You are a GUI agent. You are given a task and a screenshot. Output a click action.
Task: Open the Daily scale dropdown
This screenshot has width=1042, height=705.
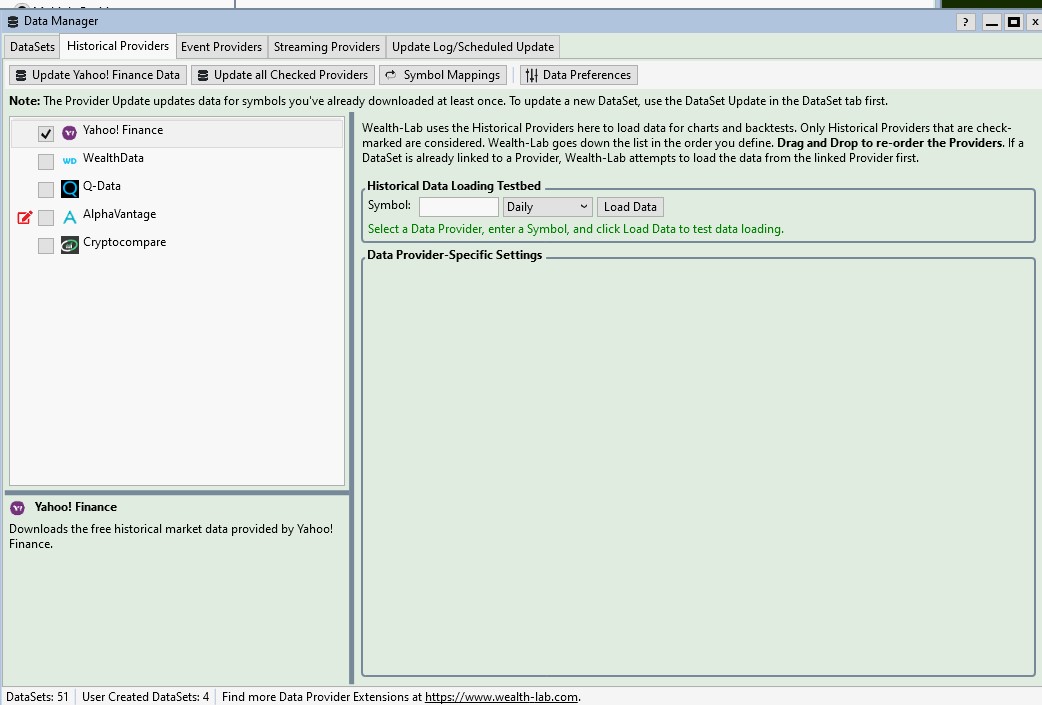click(x=548, y=207)
